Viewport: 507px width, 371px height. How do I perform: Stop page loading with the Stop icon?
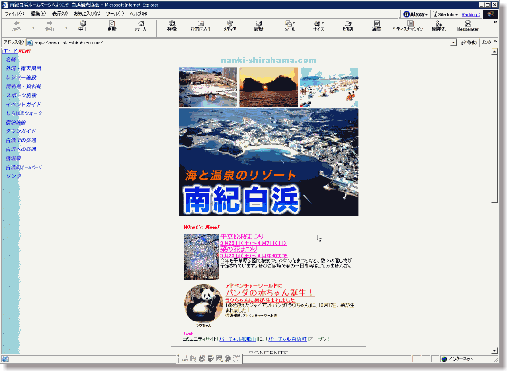pos(83,26)
